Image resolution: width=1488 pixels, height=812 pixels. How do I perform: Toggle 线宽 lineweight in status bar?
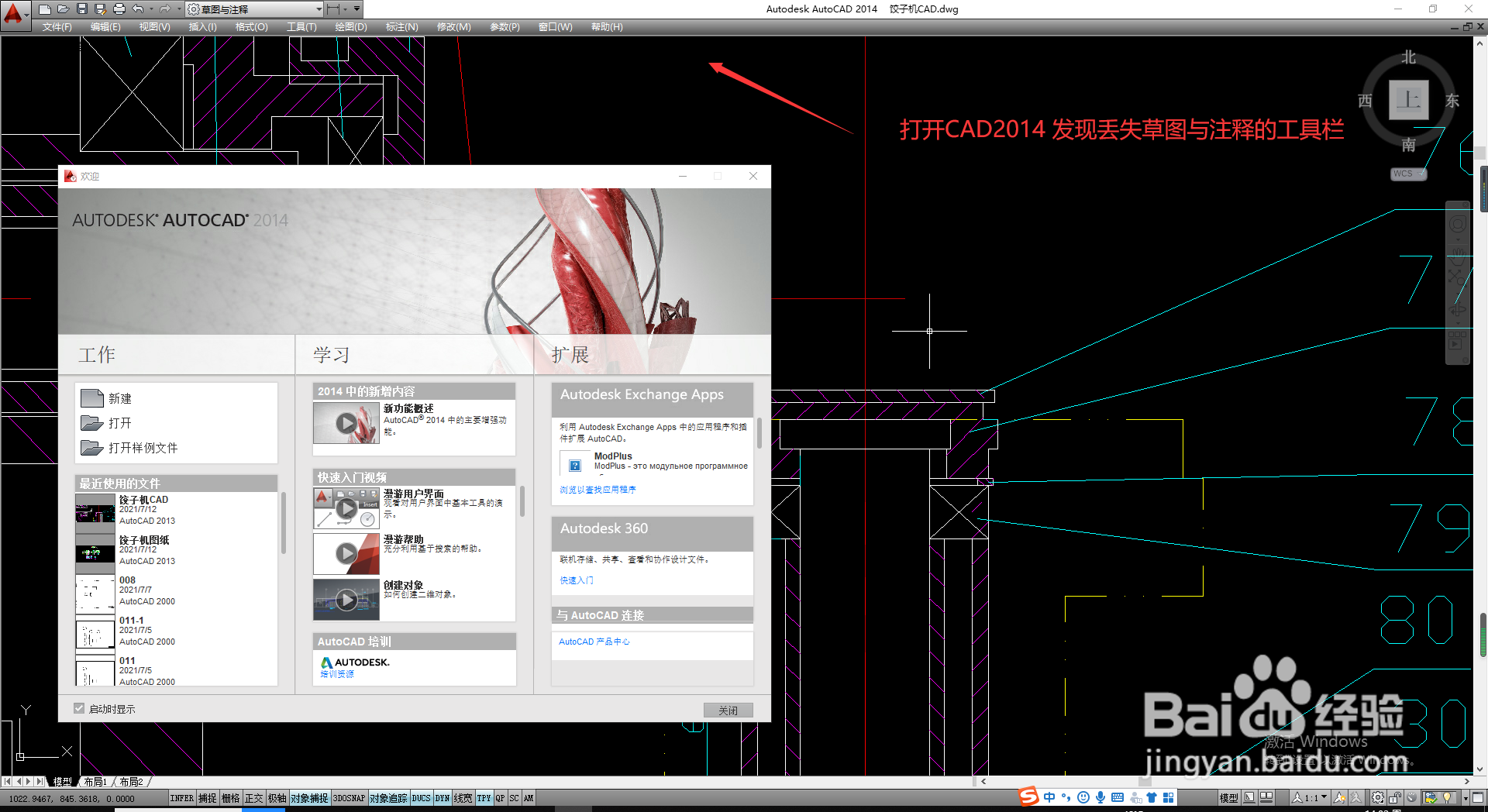tap(463, 798)
